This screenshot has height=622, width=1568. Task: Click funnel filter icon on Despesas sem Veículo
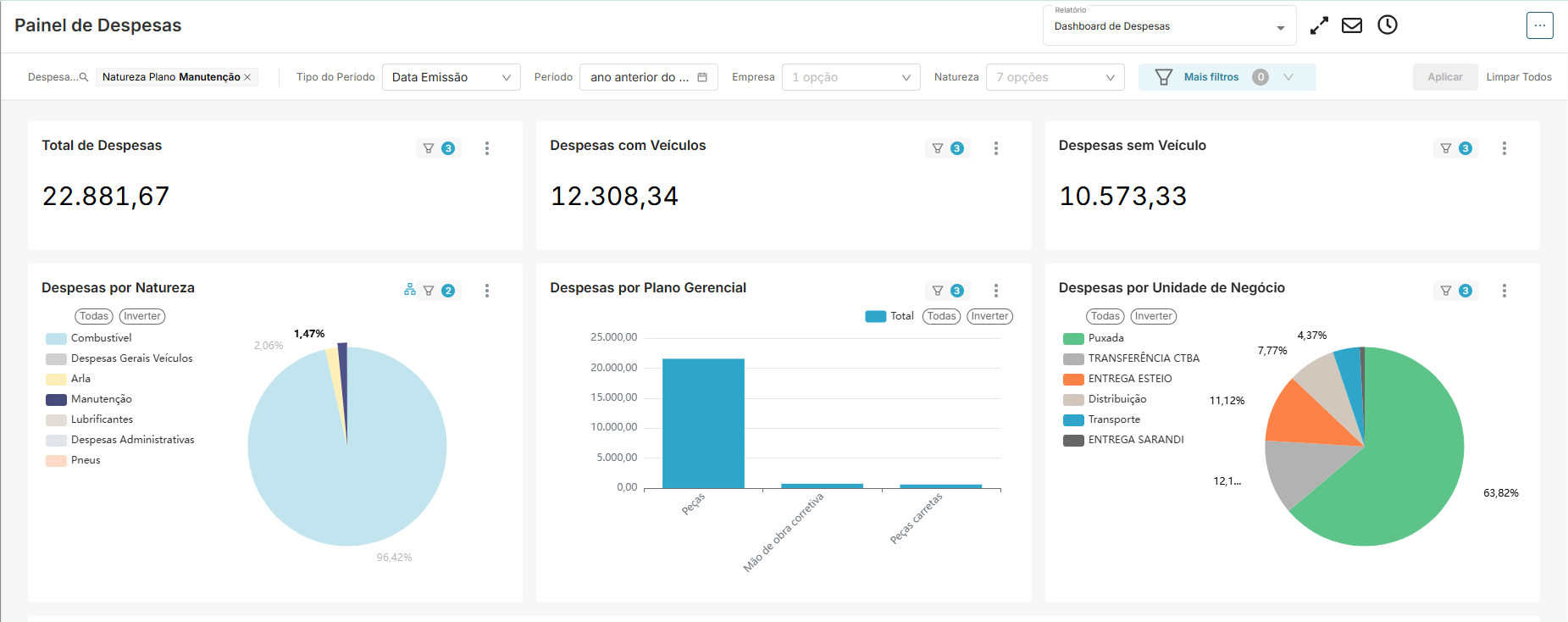(1446, 148)
